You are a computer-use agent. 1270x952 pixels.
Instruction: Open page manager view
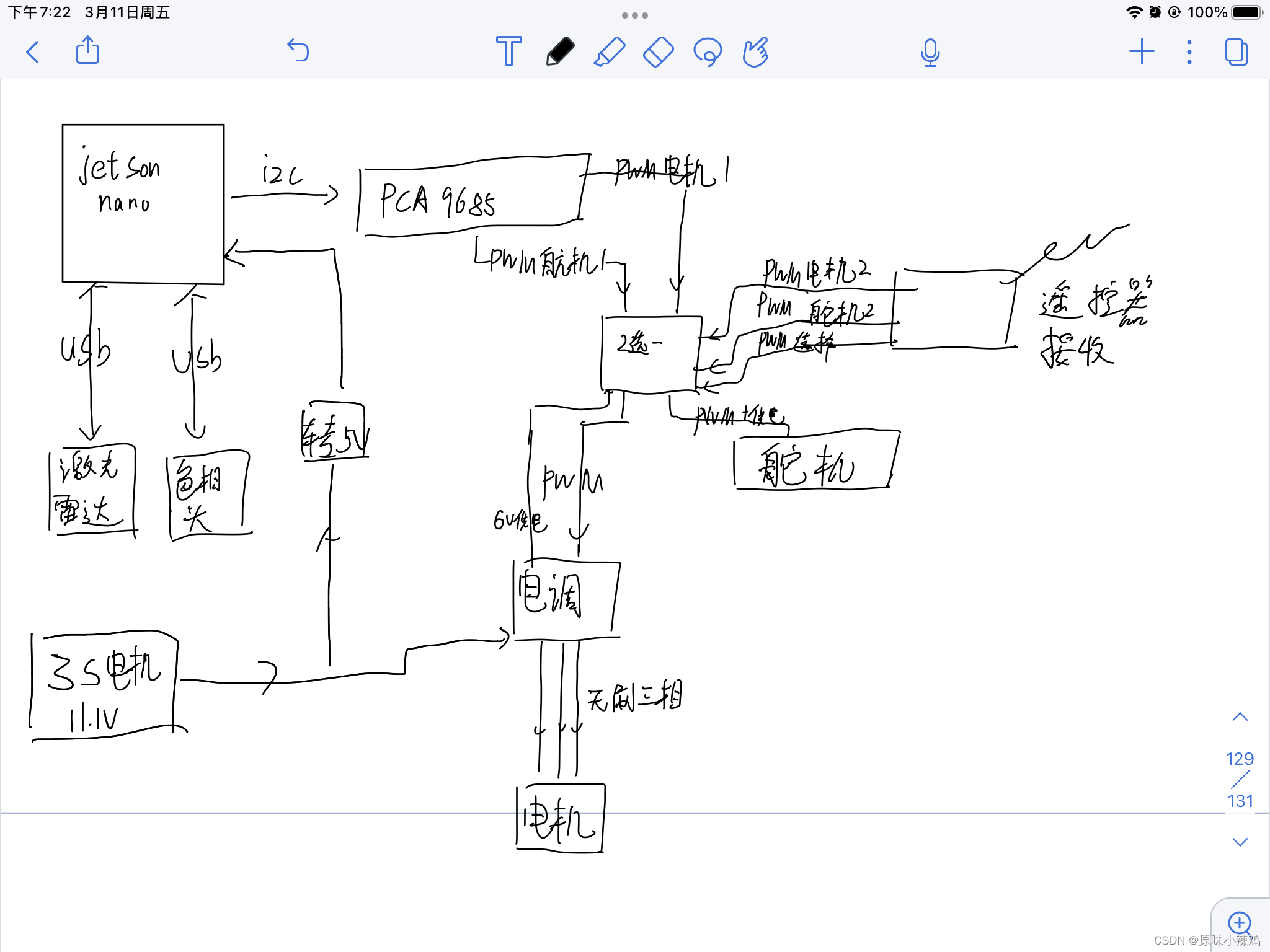(x=1236, y=52)
